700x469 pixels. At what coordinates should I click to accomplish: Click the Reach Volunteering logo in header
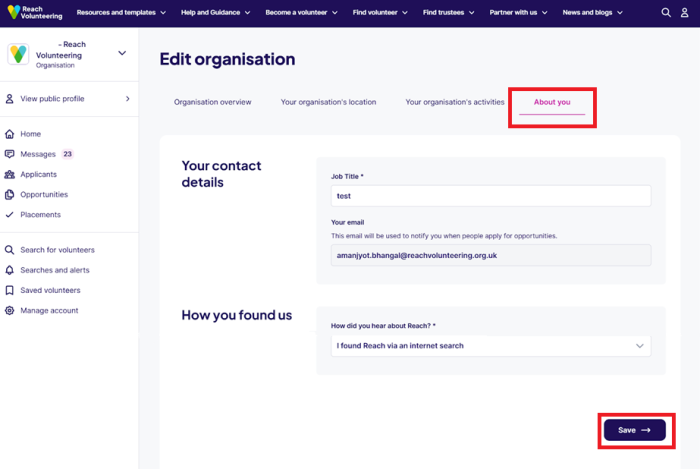click(x=35, y=12)
